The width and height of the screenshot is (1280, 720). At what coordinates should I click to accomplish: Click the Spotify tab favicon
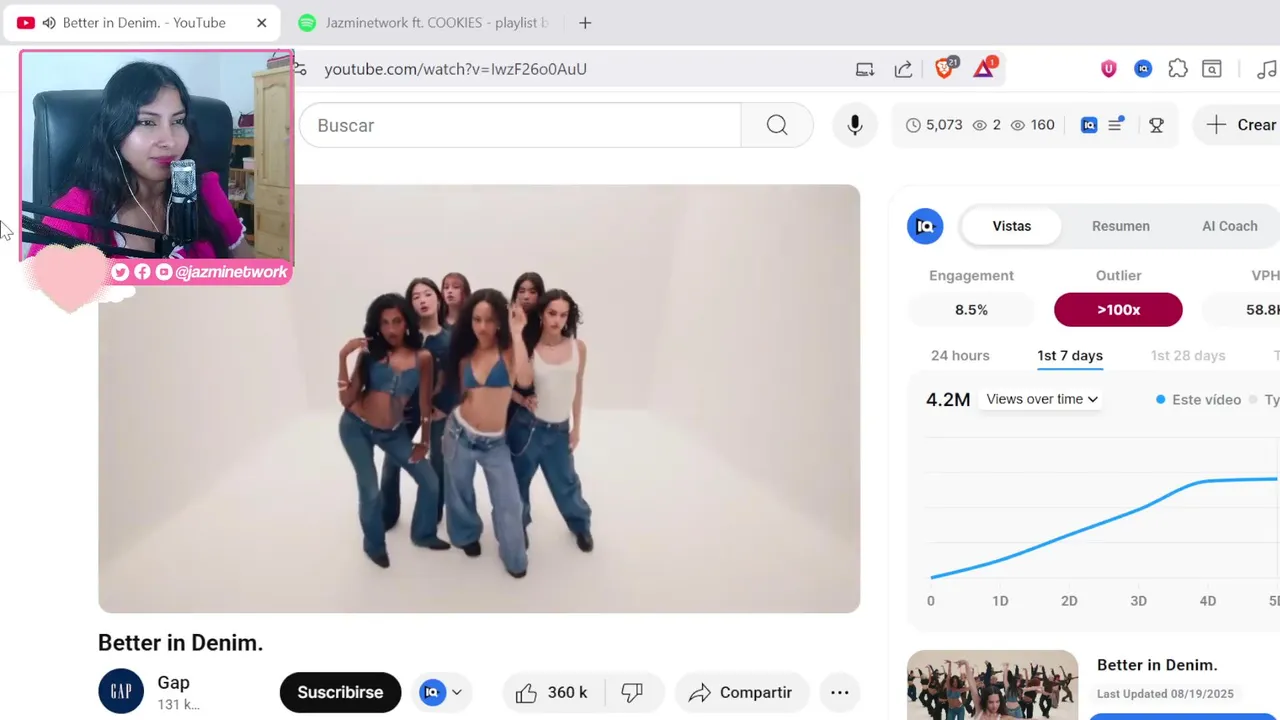(307, 22)
